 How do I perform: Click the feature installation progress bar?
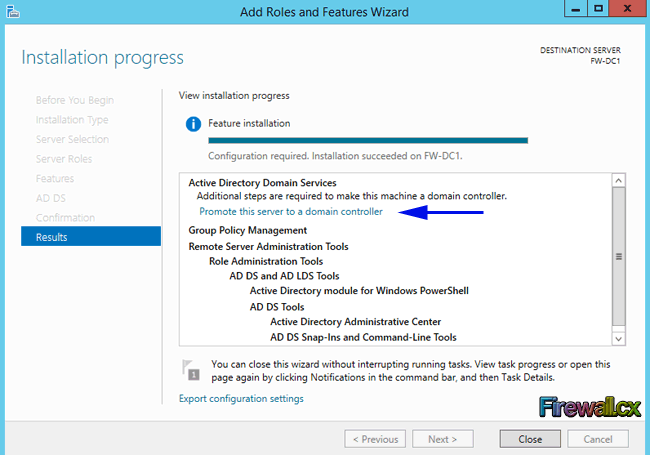point(368,140)
